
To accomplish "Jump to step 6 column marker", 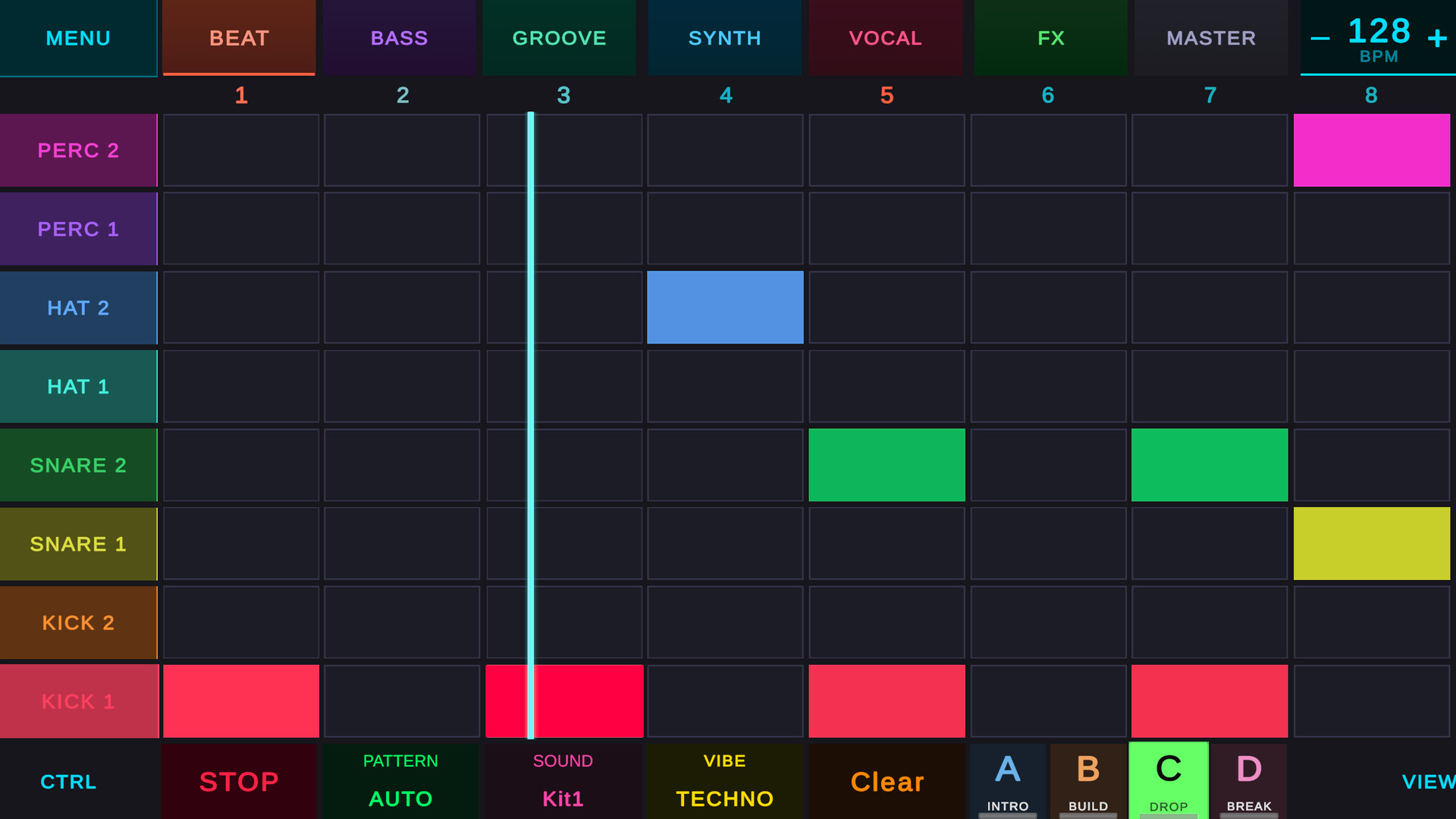I will pos(1048,96).
